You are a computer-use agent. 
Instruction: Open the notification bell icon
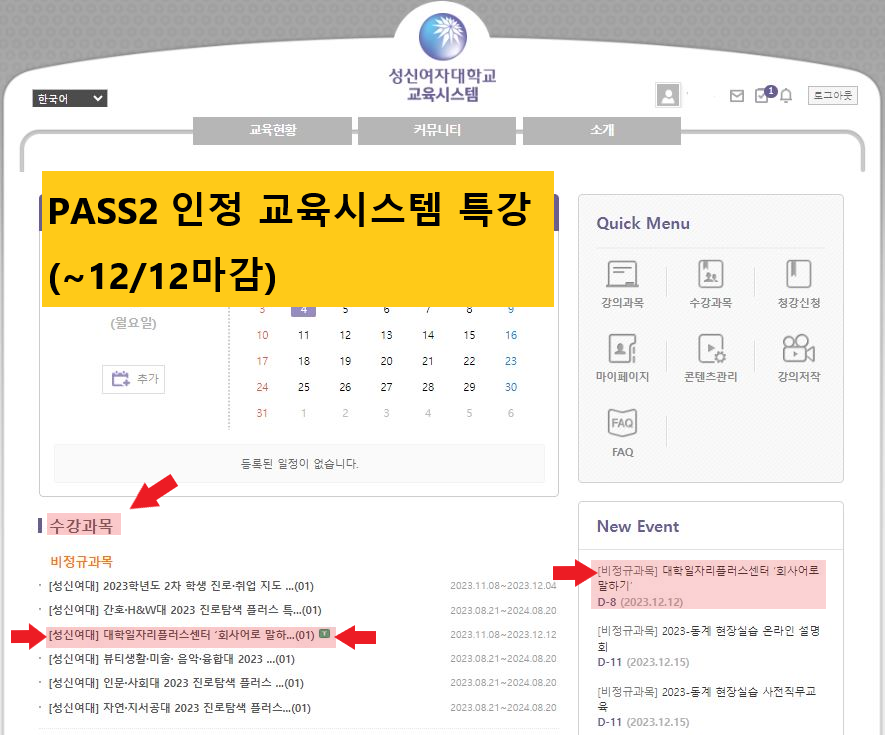pyautogui.click(x=786, y=96)
